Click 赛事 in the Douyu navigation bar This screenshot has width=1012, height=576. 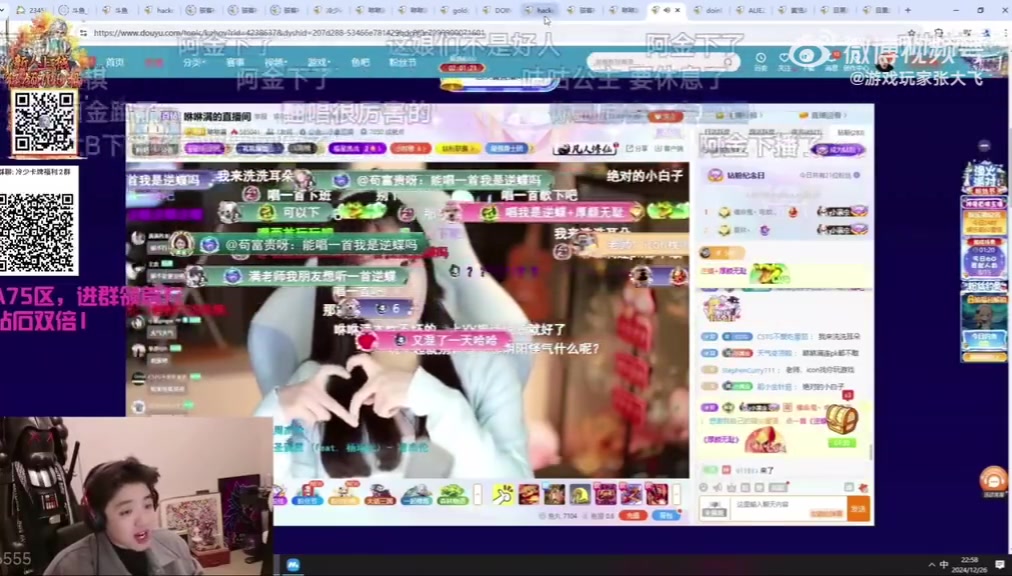point(235,63)
